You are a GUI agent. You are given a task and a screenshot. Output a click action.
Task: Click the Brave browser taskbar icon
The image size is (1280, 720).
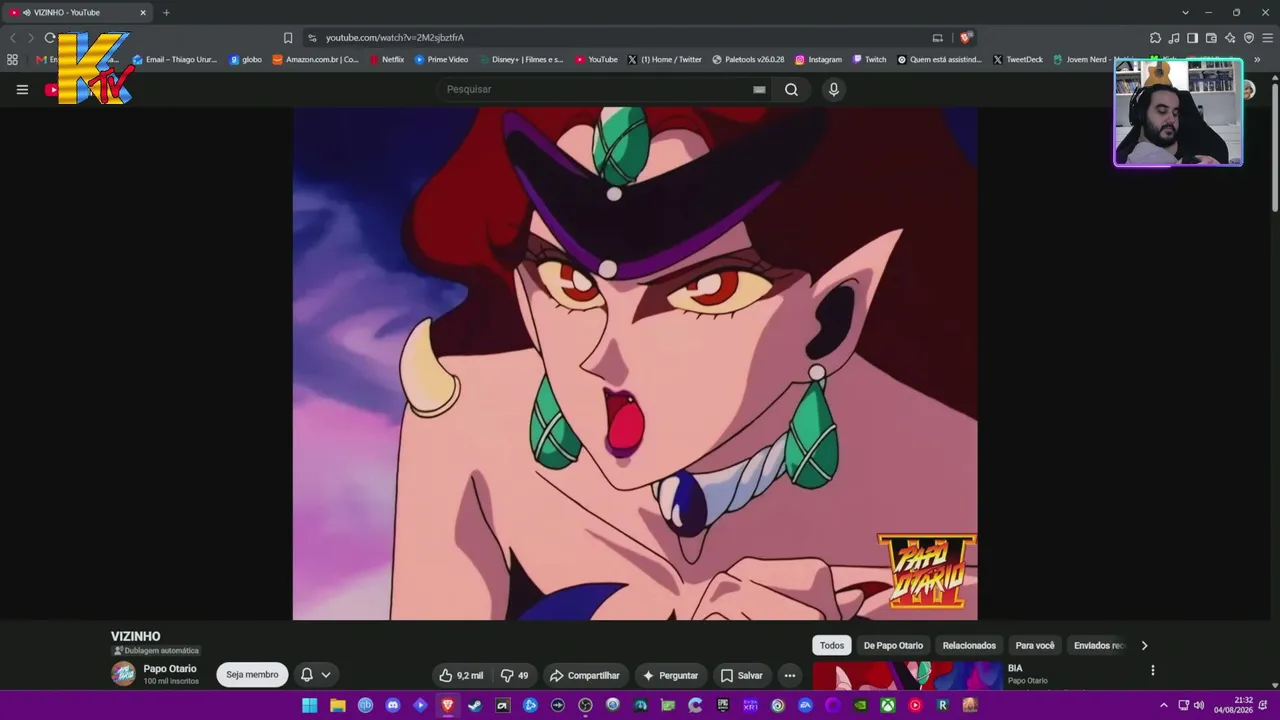coord(448,705)
